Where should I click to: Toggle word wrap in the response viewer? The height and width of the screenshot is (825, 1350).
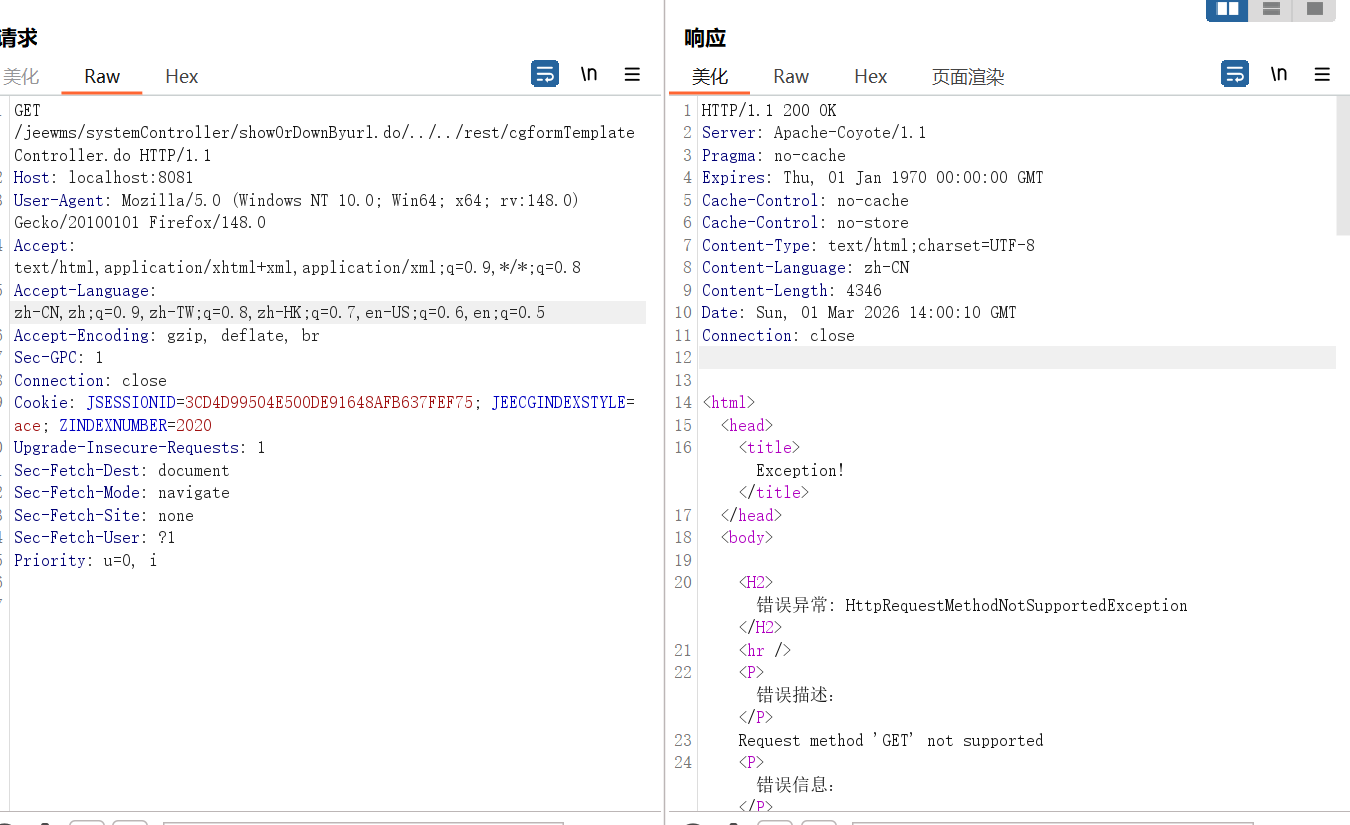(x=1235, y=74)
